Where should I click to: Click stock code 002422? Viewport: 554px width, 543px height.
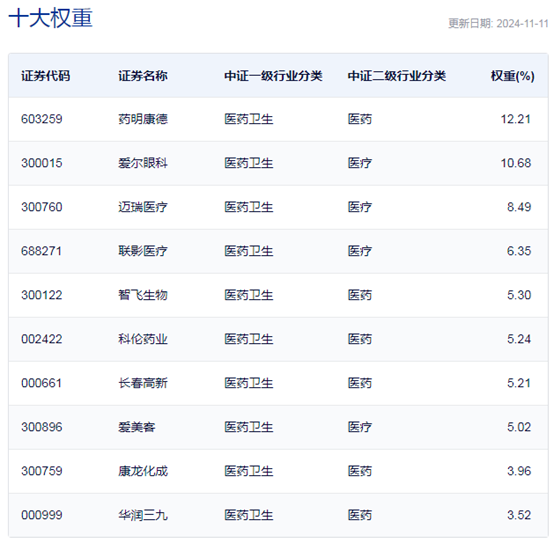(42, 339)
